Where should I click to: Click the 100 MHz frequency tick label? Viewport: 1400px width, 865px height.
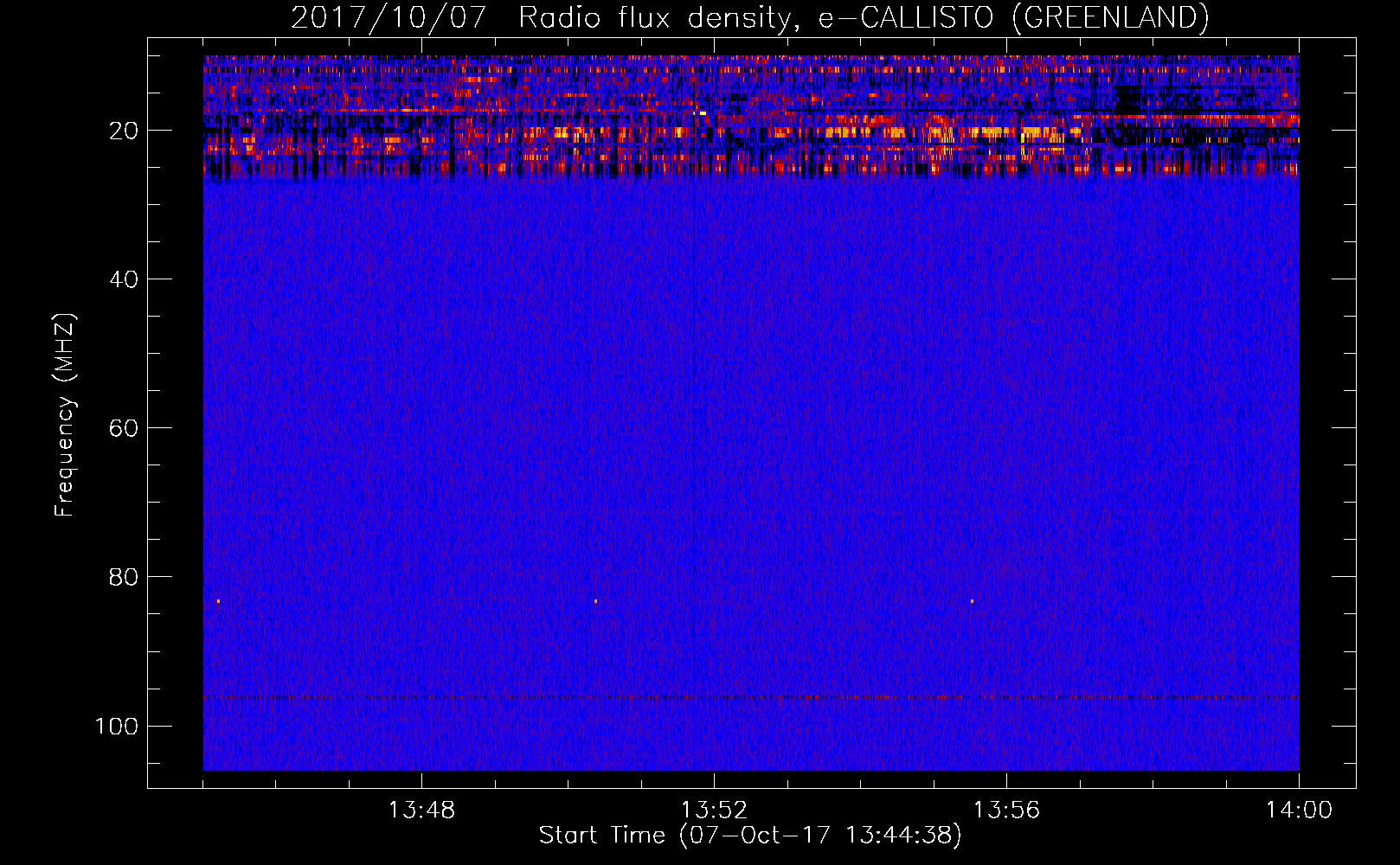(x=117, y=726)
